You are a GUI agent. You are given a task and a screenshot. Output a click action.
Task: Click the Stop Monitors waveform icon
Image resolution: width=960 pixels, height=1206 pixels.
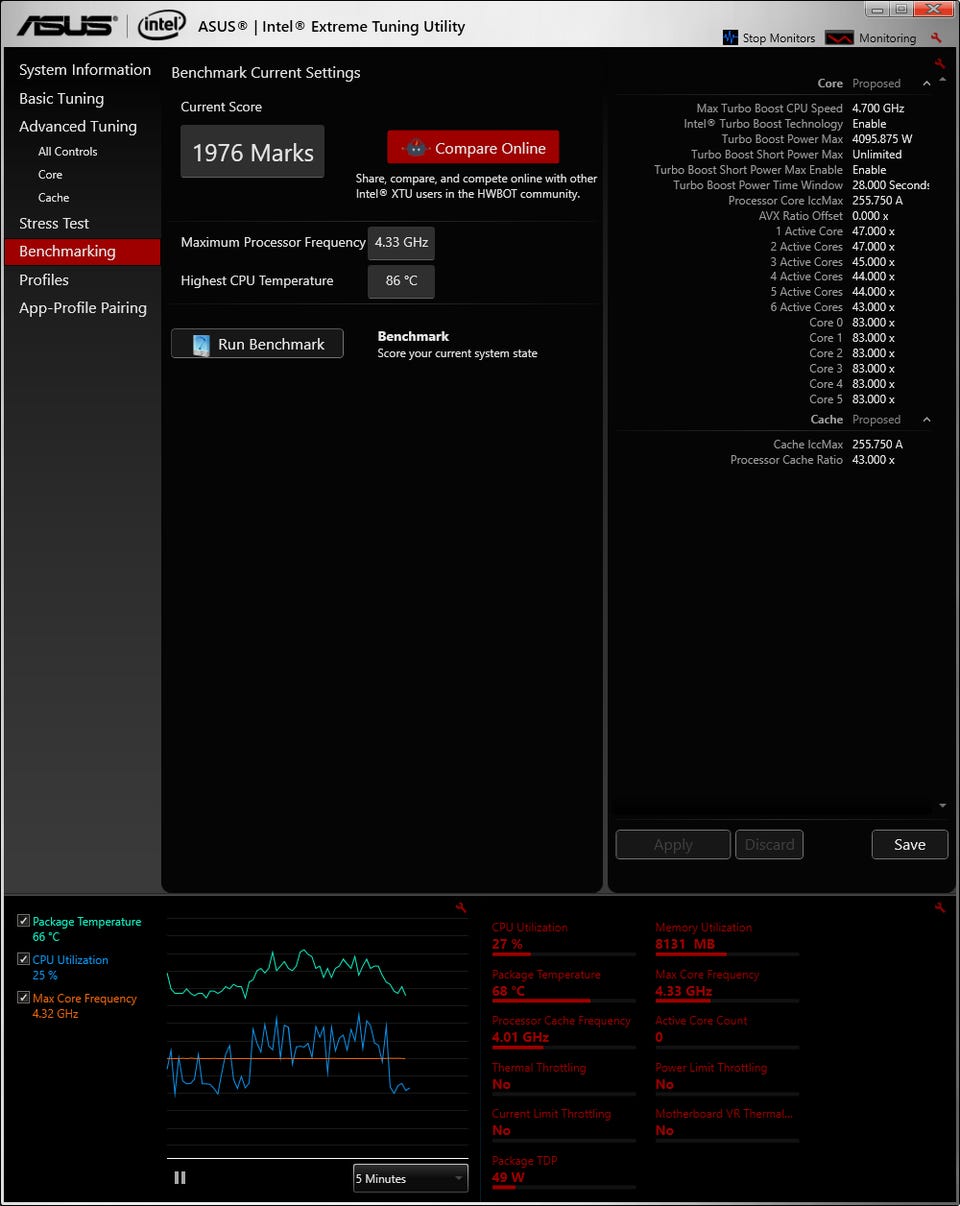[x=730, y=38]
